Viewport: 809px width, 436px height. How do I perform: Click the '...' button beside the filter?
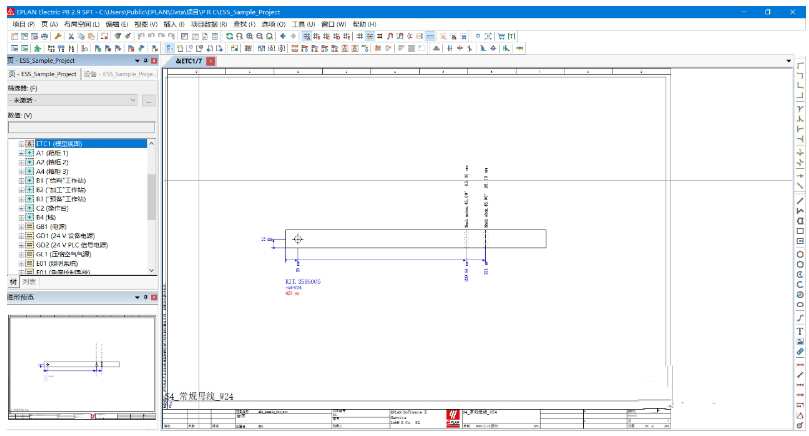coord(148,100)
